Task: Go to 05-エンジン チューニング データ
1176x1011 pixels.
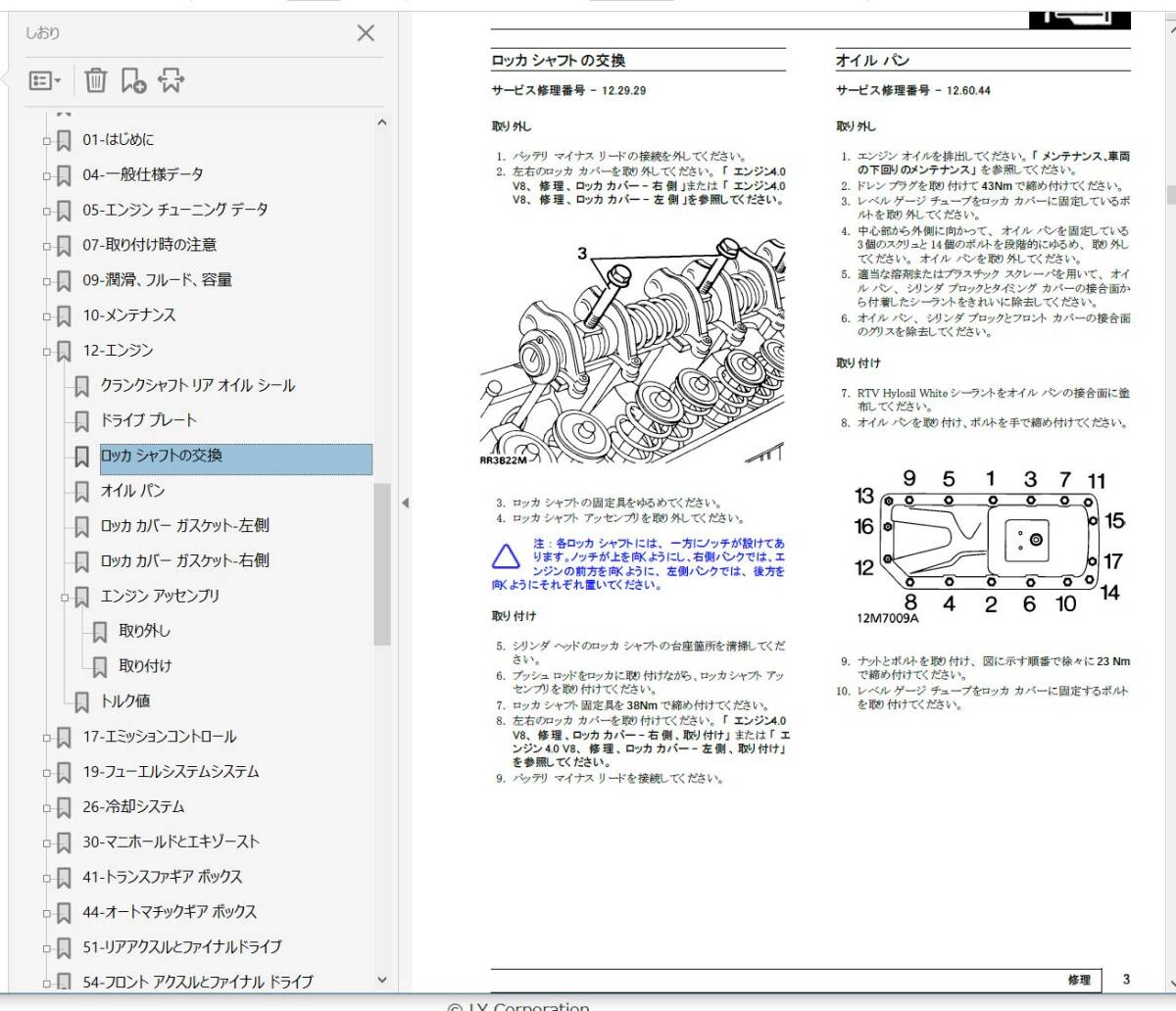Action: pyautogui.click(x=174, y=210)
